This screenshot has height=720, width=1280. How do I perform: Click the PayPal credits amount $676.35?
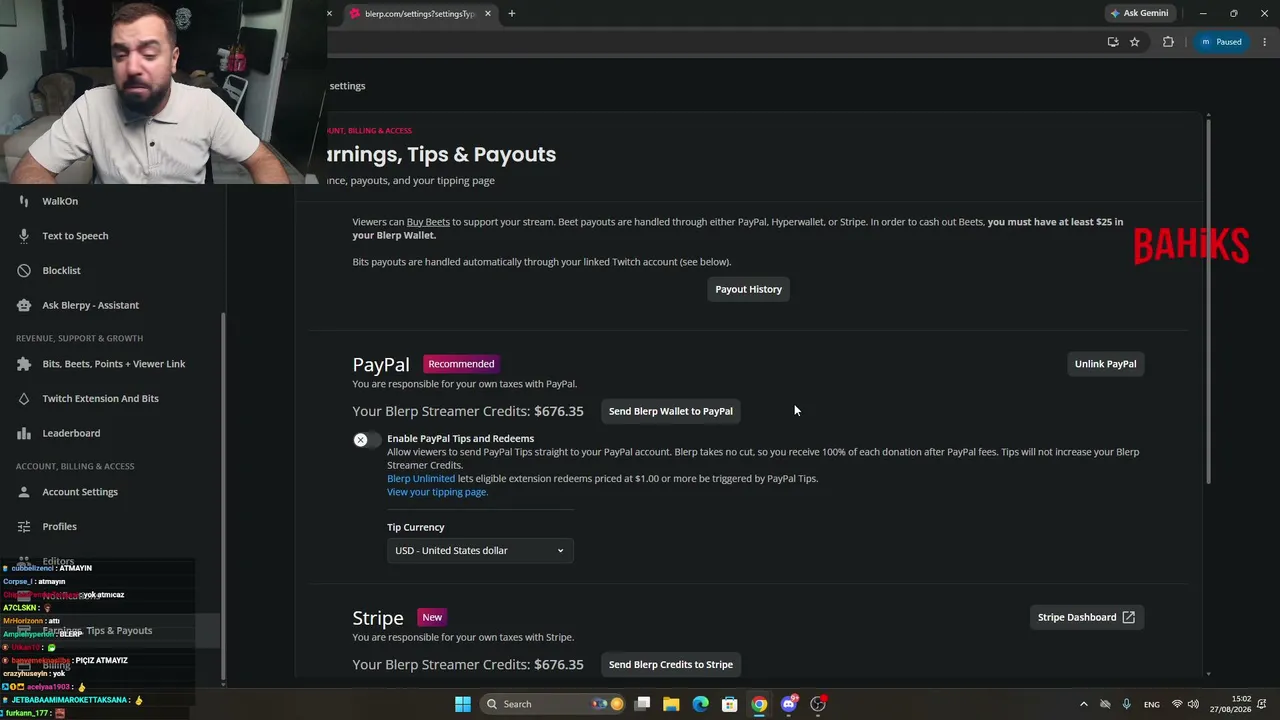[559, 411]
